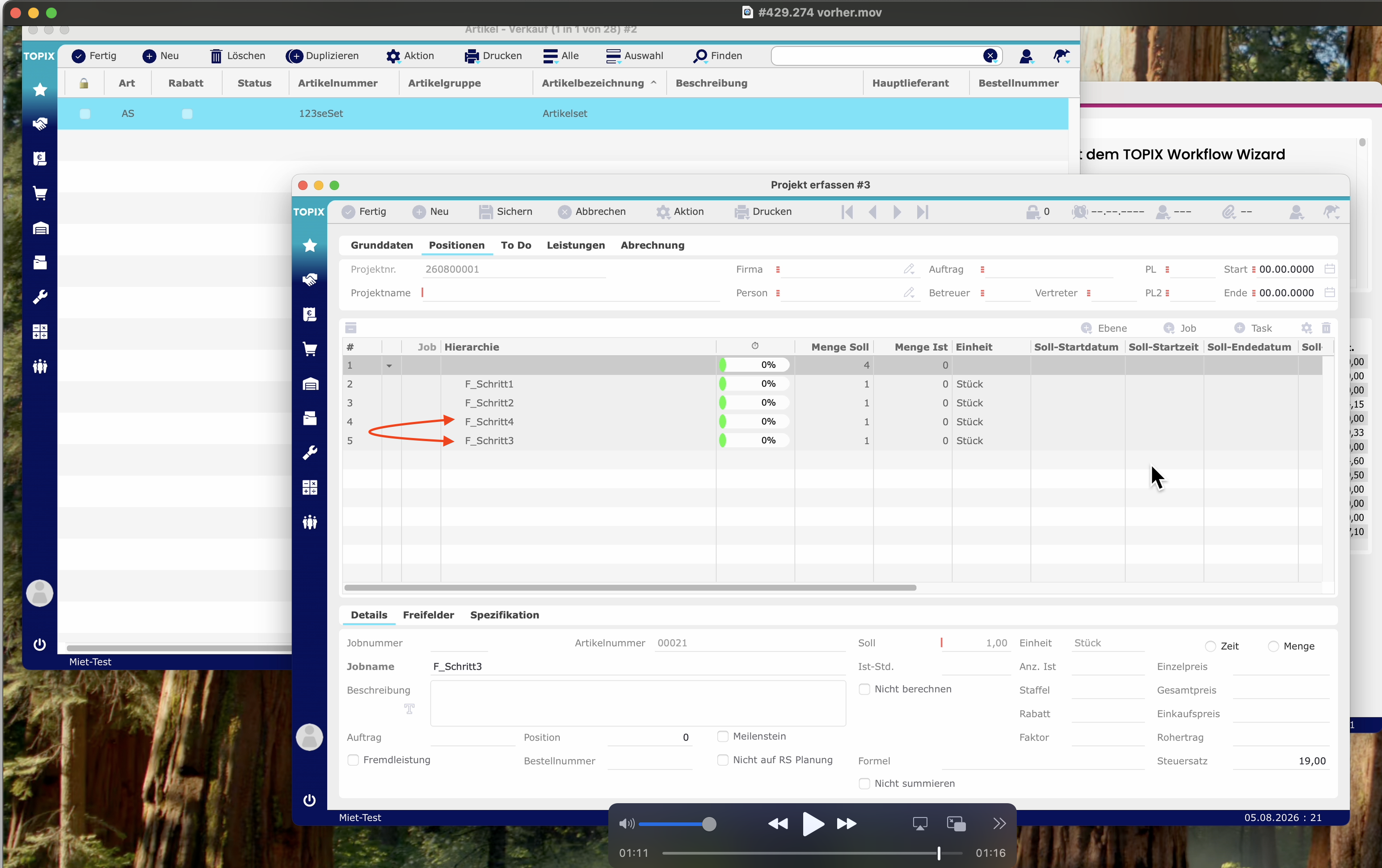Screen dimensions: 1382x868
Task: Click the text format icon under Beschreibung
Action: (409, 708)
